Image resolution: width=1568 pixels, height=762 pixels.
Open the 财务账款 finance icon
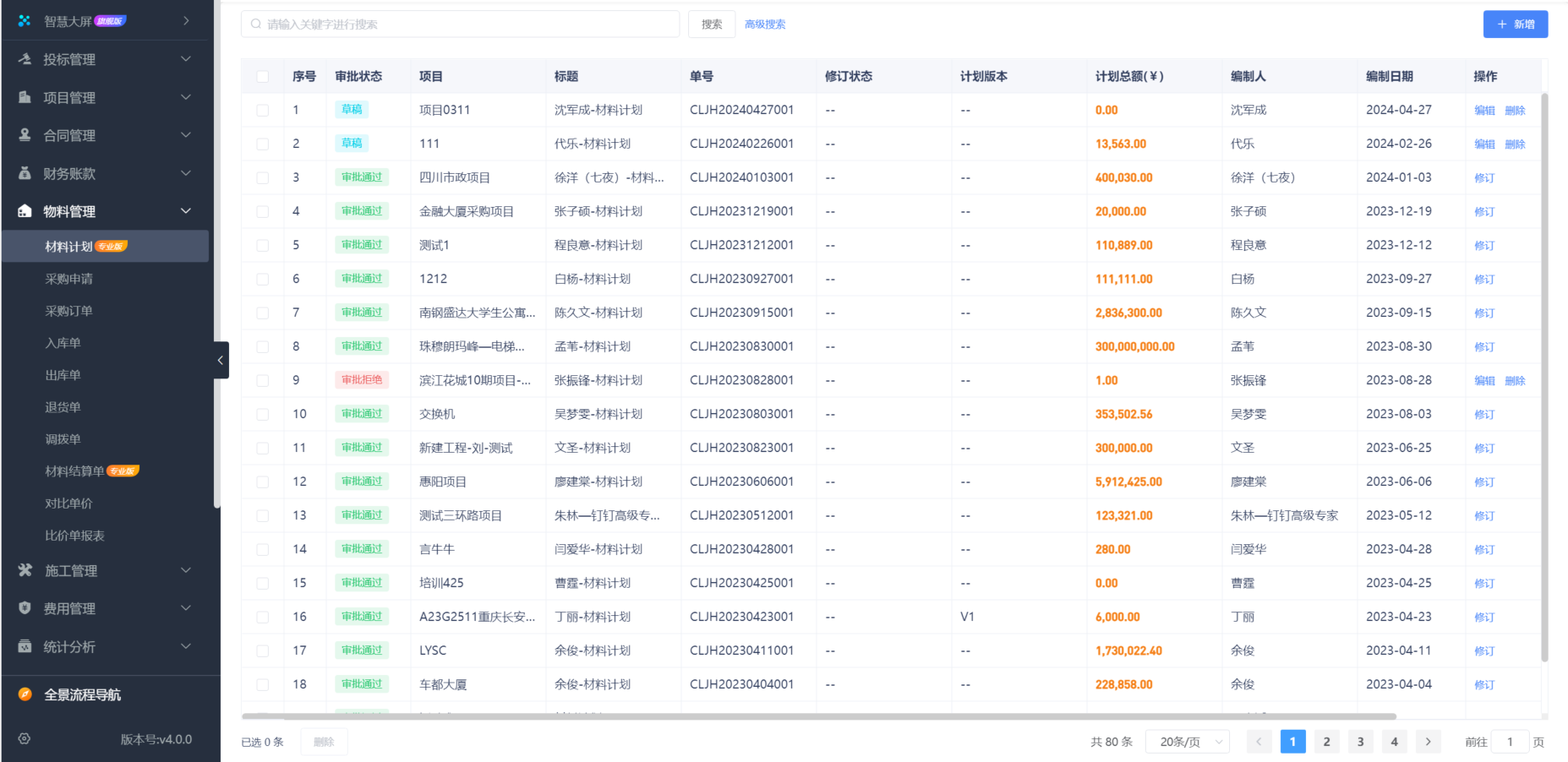(24, 173)
